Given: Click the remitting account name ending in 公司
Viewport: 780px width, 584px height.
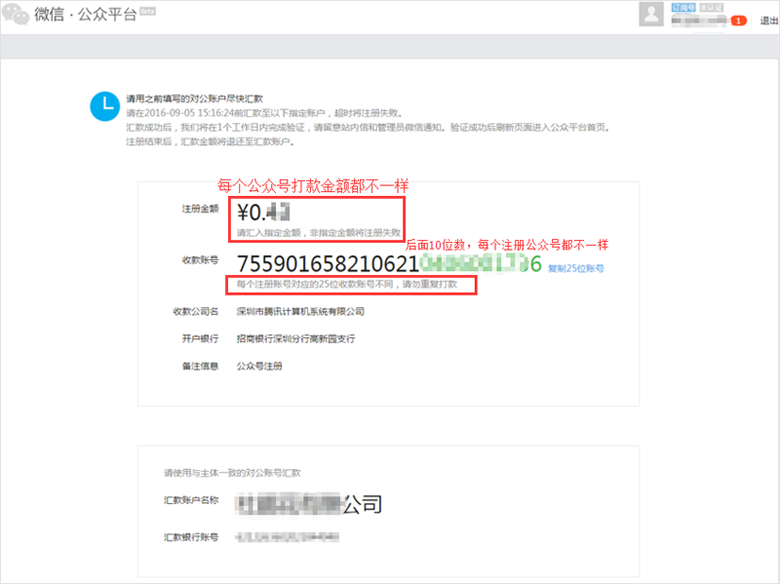Looking at the screenshot, I should tap(308, 503).
